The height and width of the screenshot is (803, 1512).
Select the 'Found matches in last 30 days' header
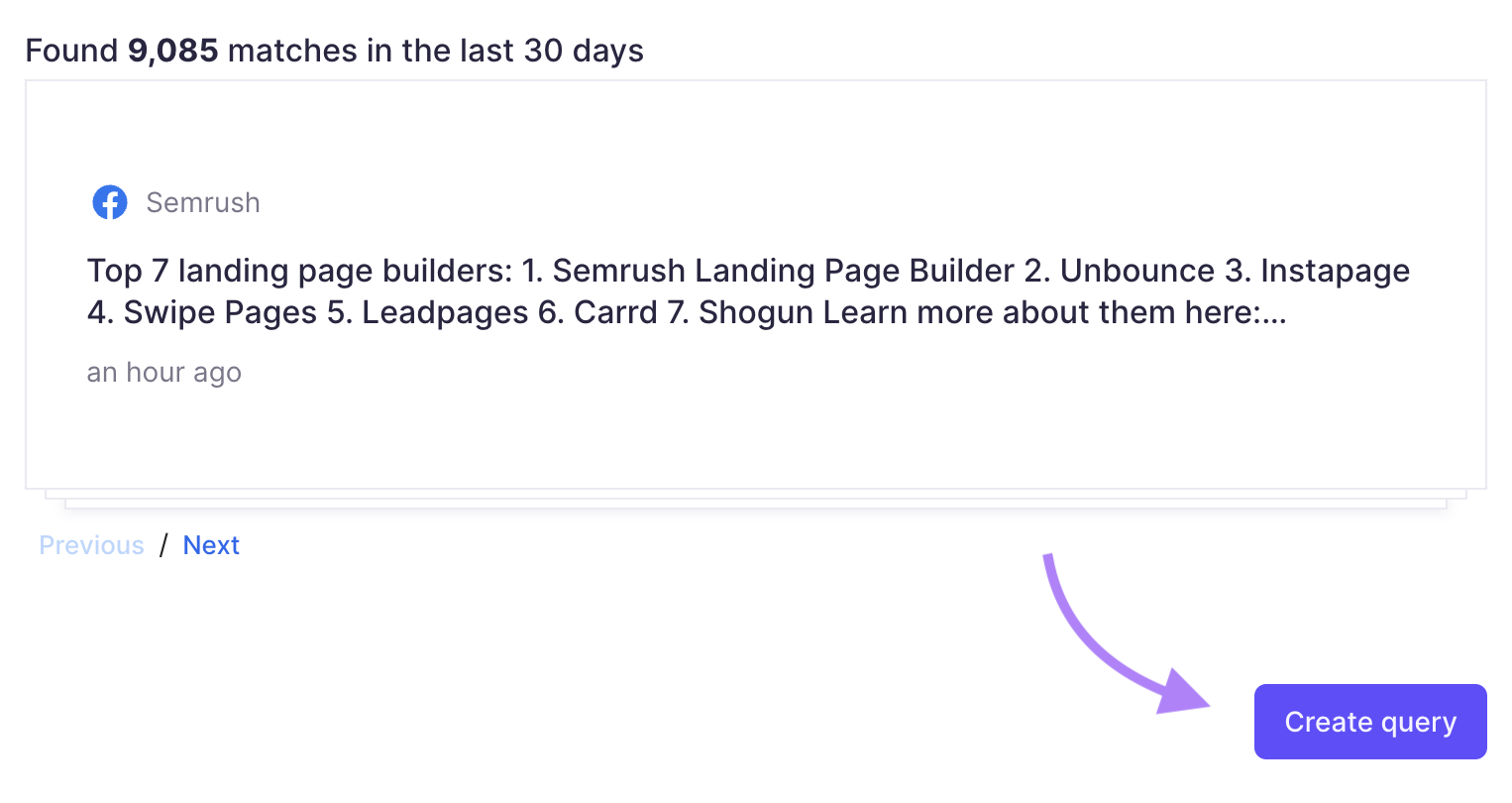(x=335, y=50)
